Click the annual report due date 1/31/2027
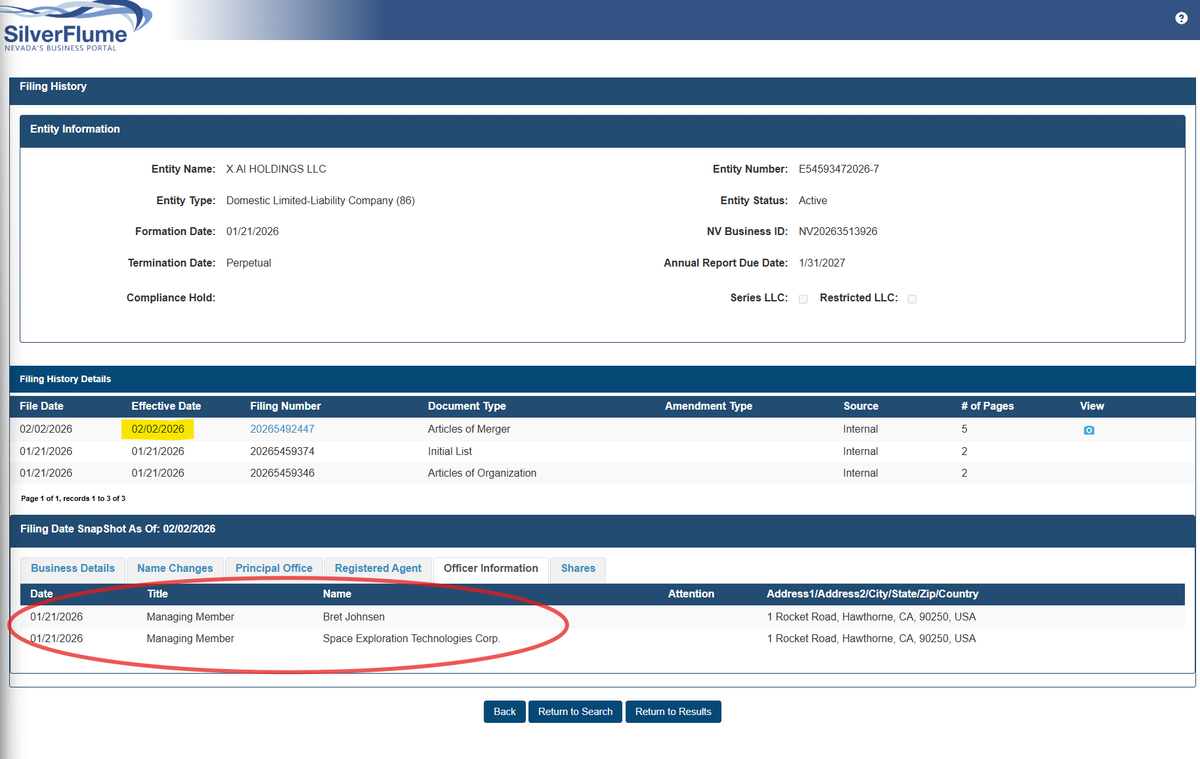Image resolution: width=1200 pixels, height=759 pixels. coord(822,263)
